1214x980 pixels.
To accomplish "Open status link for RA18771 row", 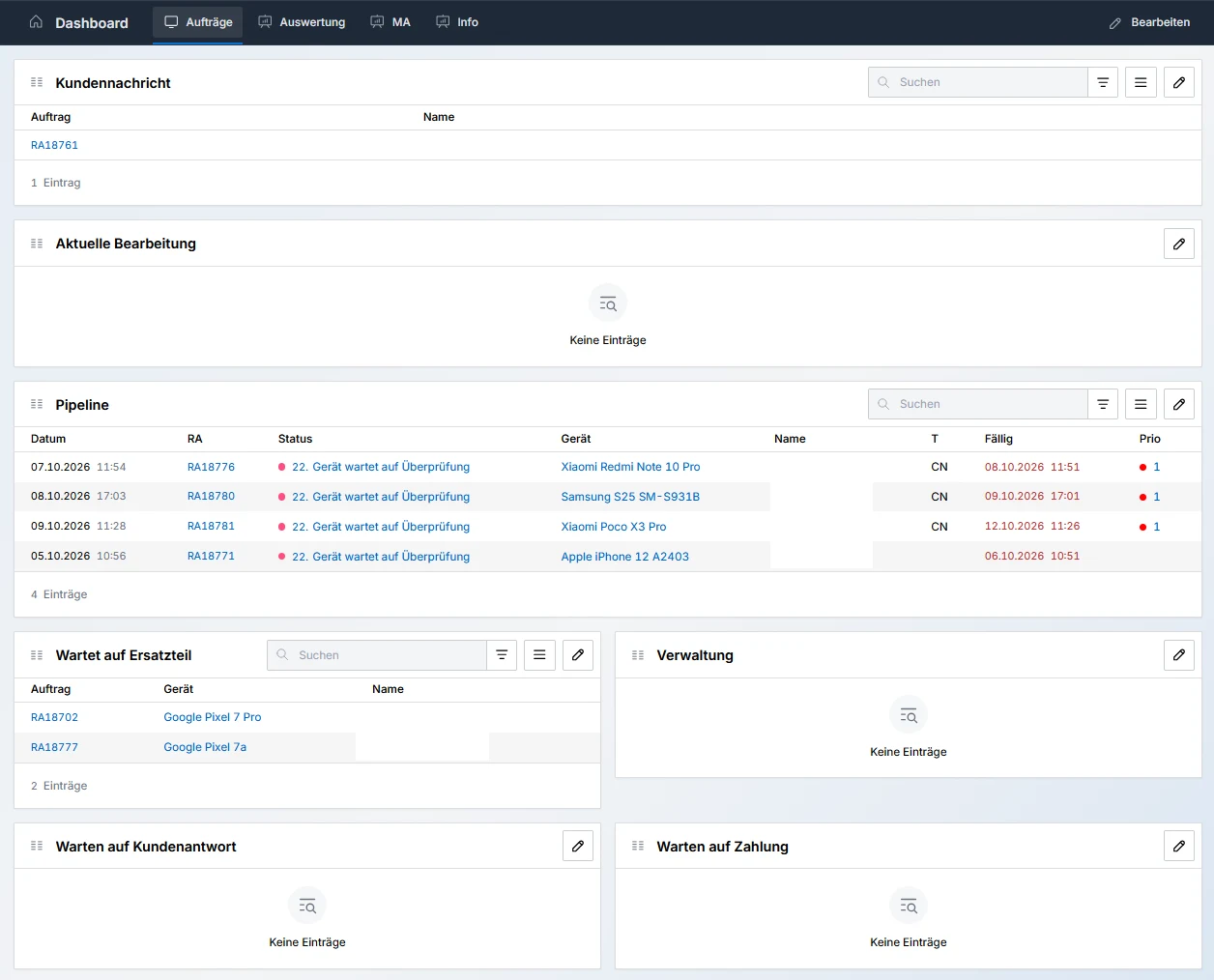I will click(x=381, y=557).
